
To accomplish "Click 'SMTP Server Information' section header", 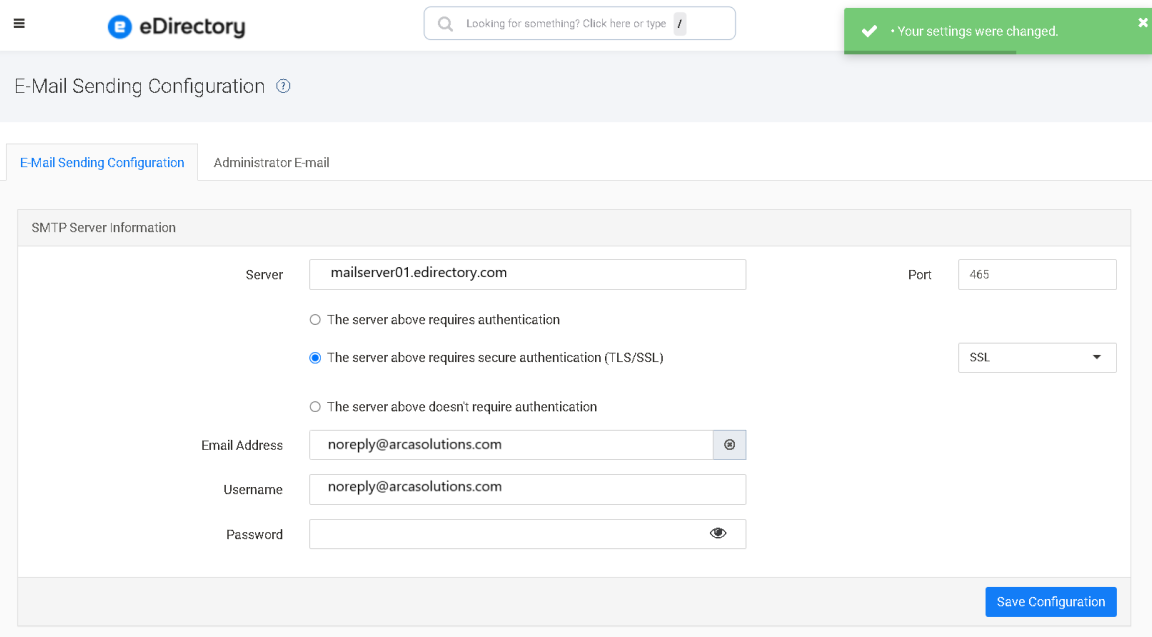I will click(x=104, y=228).
